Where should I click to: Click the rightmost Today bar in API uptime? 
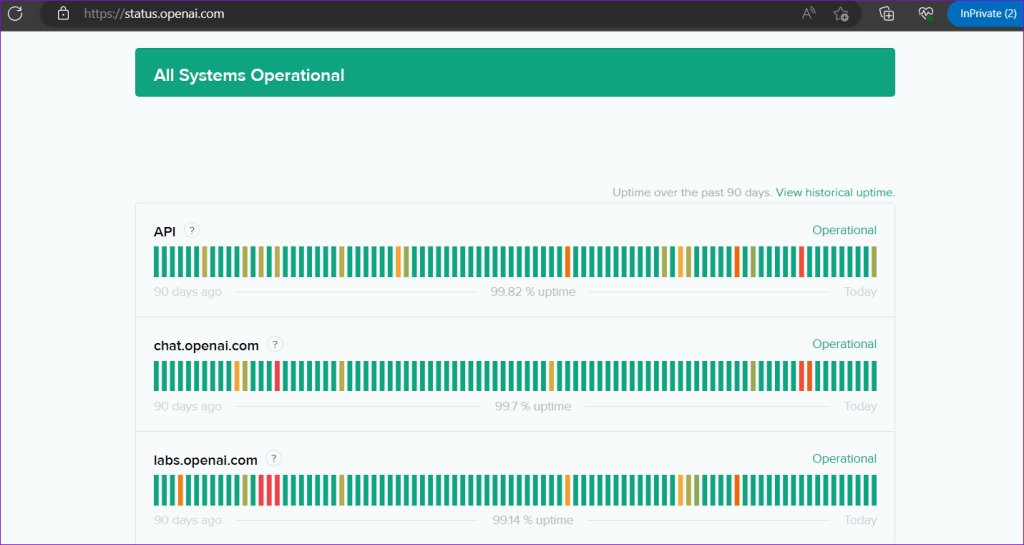pyautogui.click(x=874, y=262)
